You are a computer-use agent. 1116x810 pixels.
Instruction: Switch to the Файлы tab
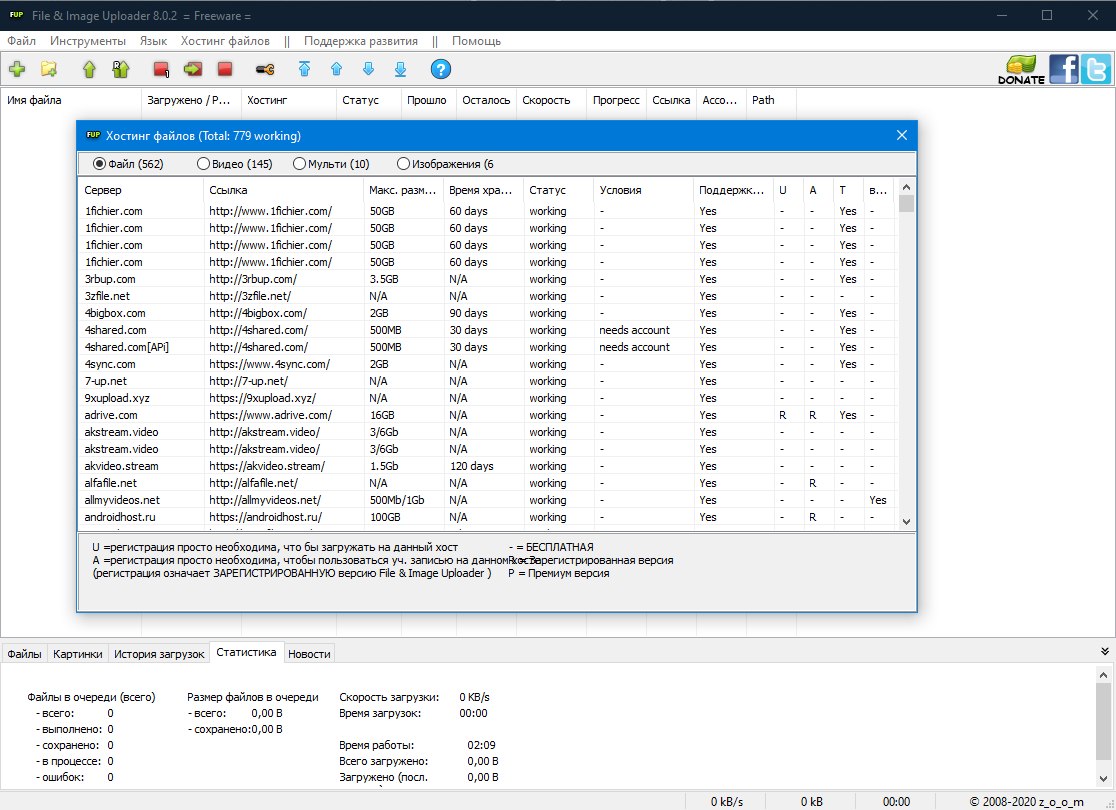(x=24, y=653)
